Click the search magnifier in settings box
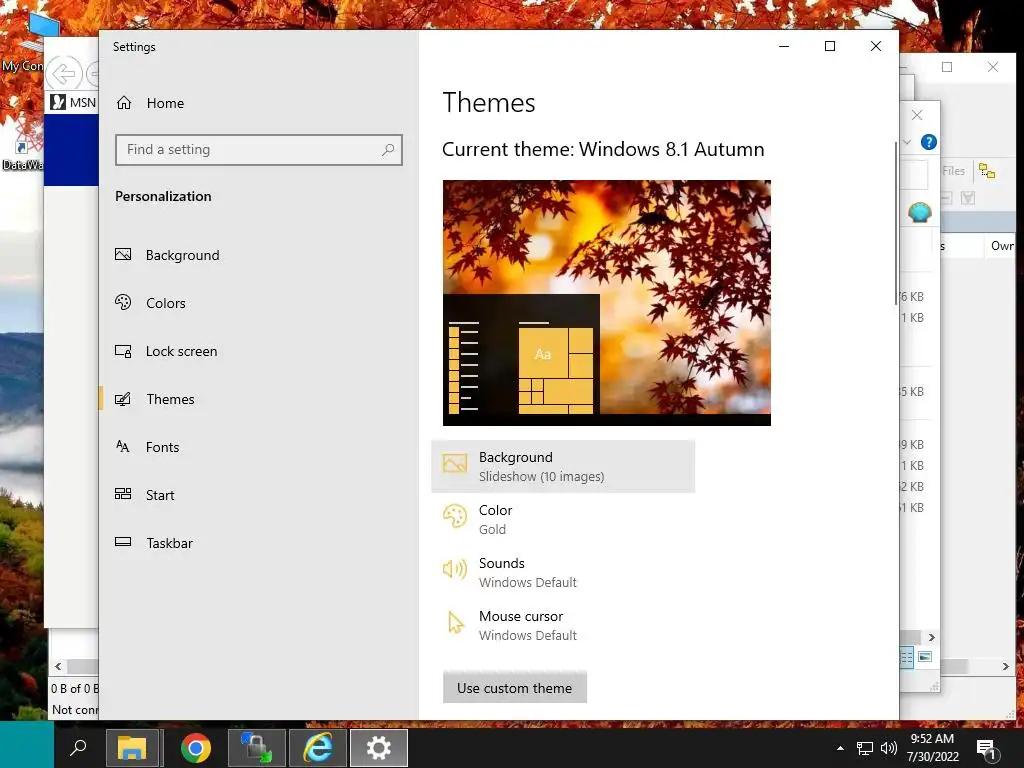This screenshot has height=768, width=1024. 388,150
